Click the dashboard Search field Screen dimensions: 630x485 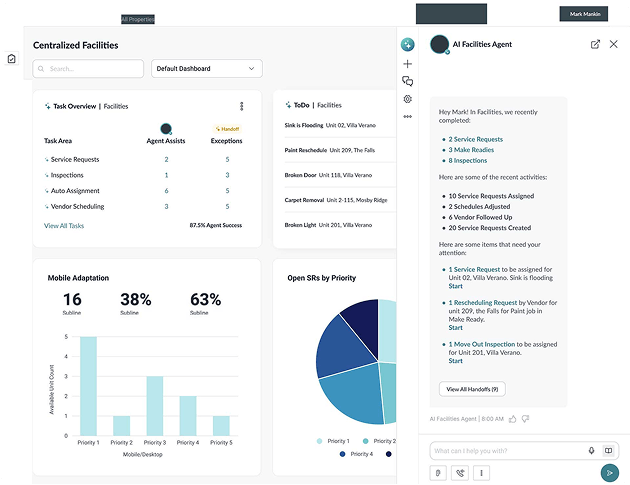point(88,69)
